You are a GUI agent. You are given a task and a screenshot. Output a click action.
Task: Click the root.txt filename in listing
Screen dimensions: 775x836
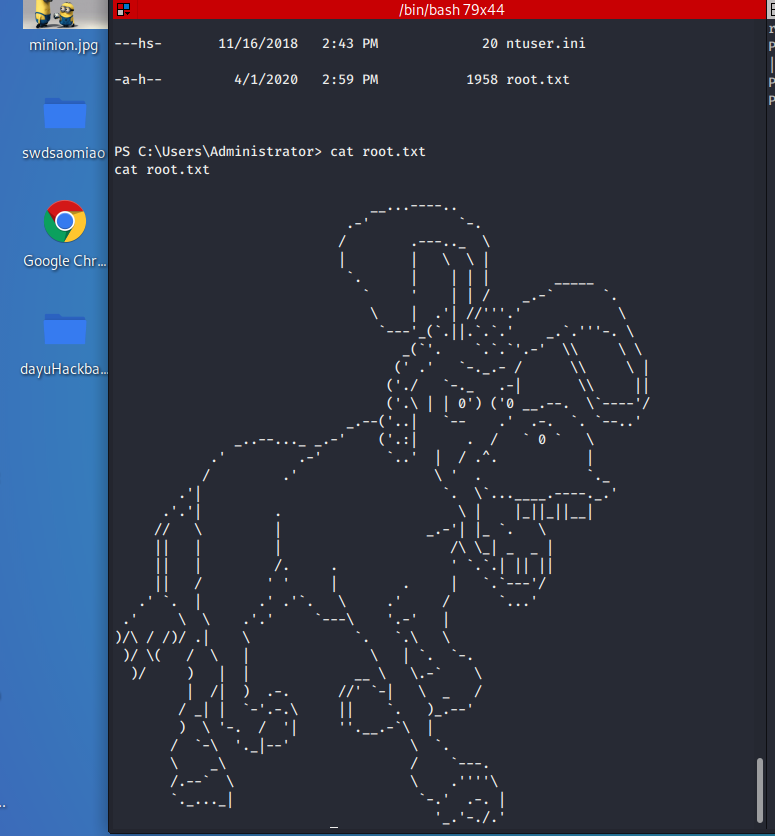(x=537, y=79)
